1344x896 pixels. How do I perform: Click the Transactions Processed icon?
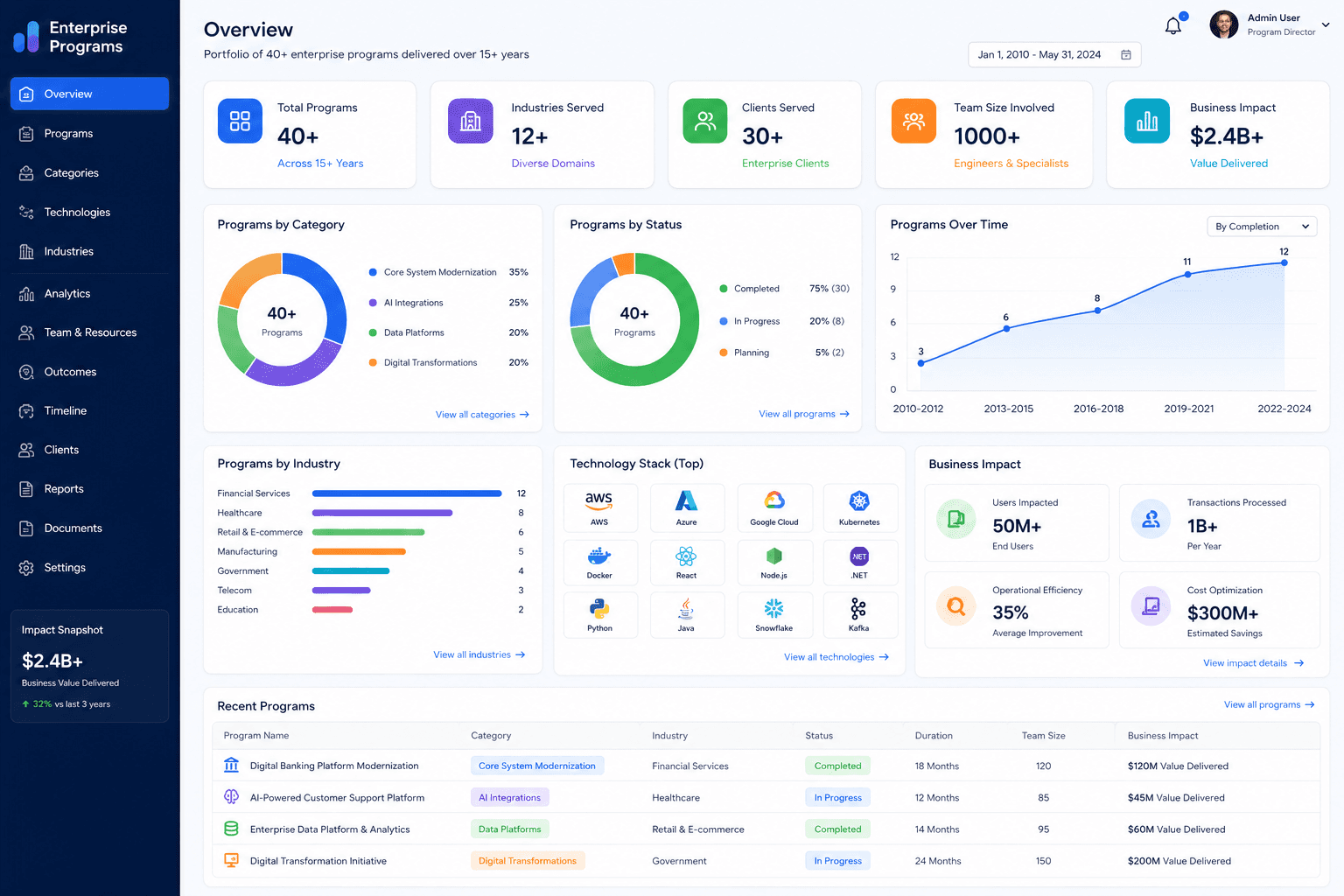(x=1151, y=519)
